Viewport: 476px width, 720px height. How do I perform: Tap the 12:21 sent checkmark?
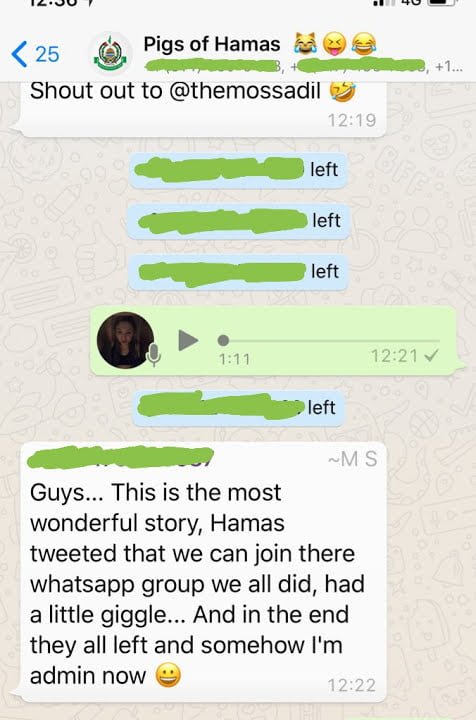click(x=431, y=355)
